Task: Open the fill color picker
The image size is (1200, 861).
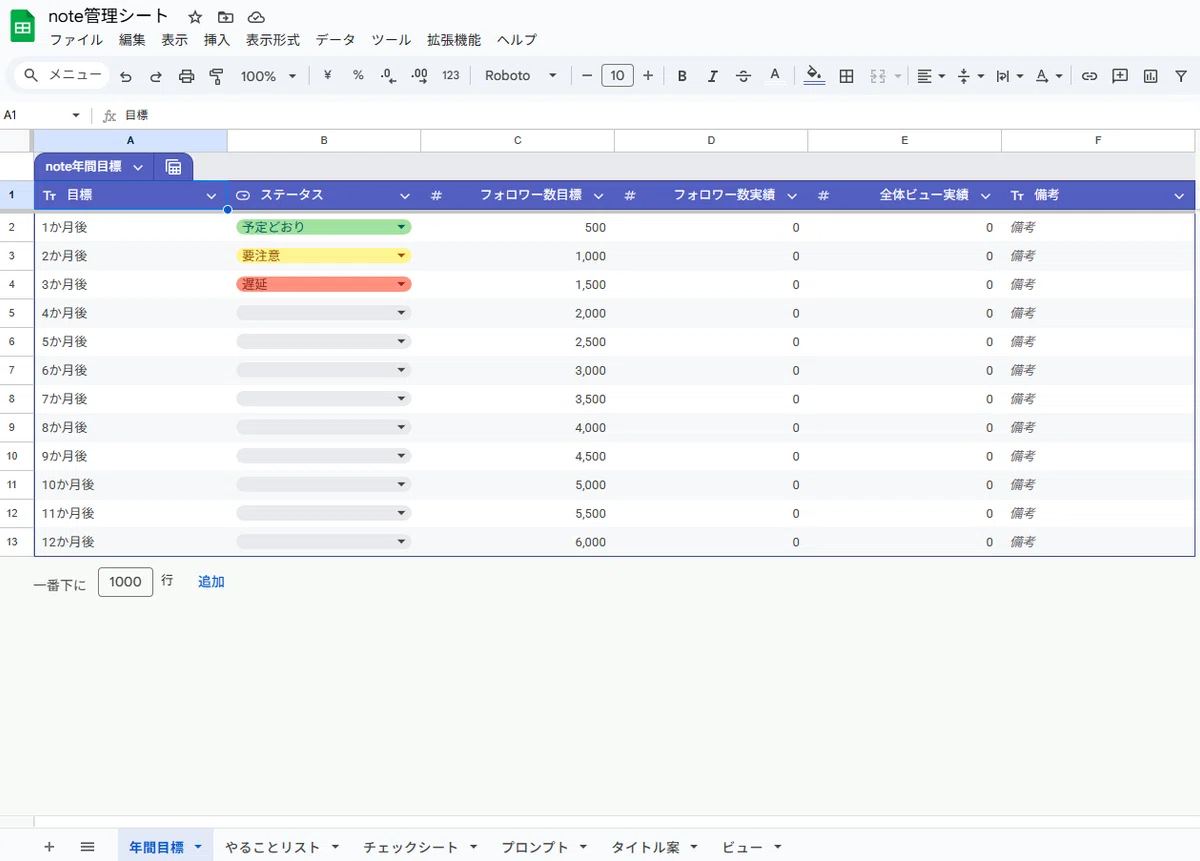Action: coord(814,76)
